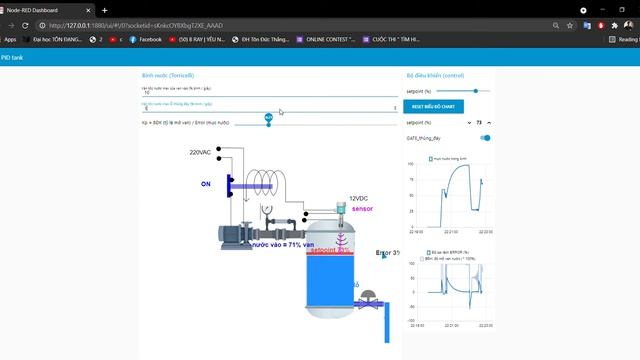
Task: Open the site information icon in address bar
Action: (x=42, y=26)
